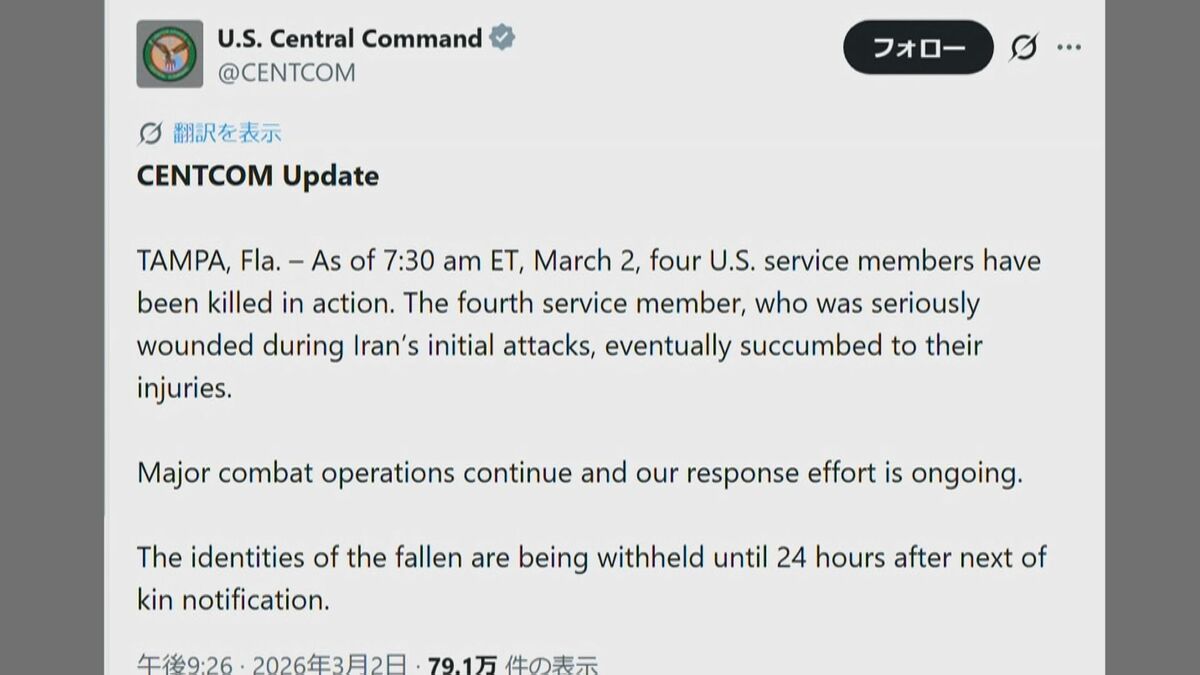The width and height of the screenshot is (1200, 675).
Task: Click the CENTCOM Update heading
Action: coord(256,176)
